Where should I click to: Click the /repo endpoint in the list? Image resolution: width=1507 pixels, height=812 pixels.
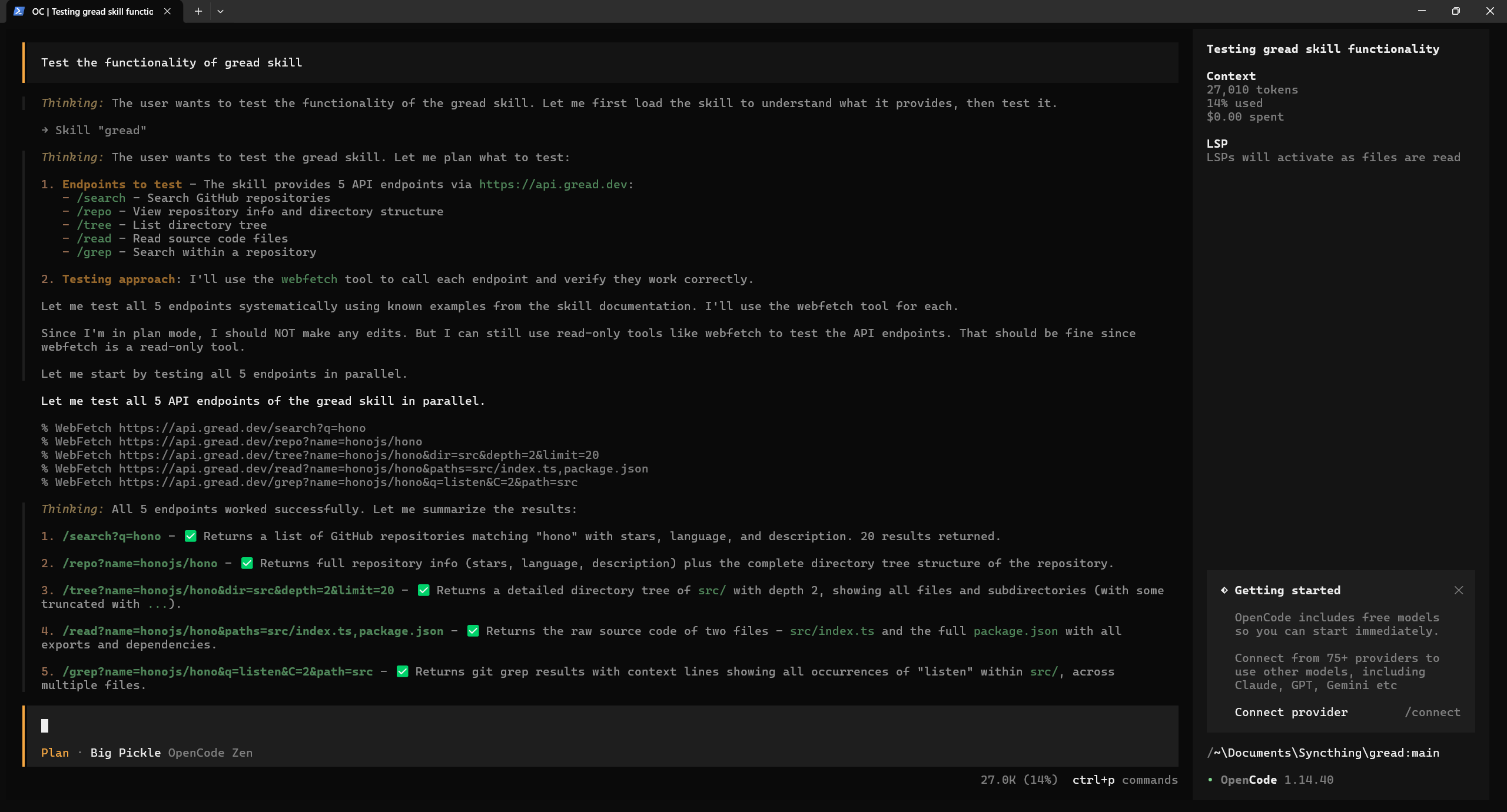[x=94, y=211]
